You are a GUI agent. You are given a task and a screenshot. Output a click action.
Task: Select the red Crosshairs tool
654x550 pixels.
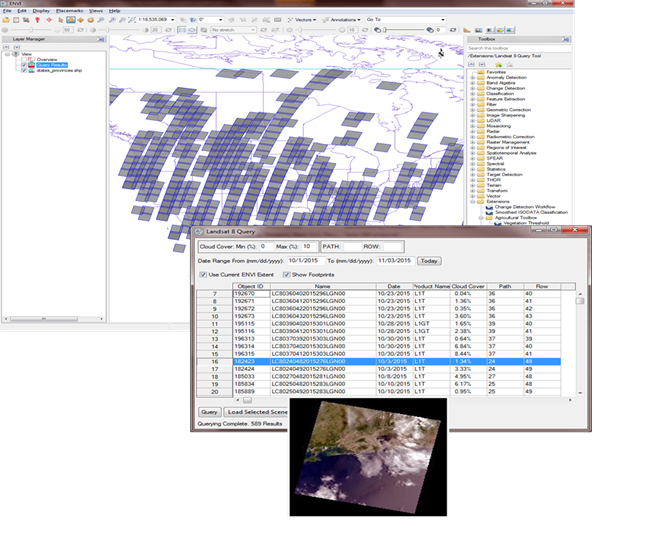pyautogui.click(x=49, y=20)
